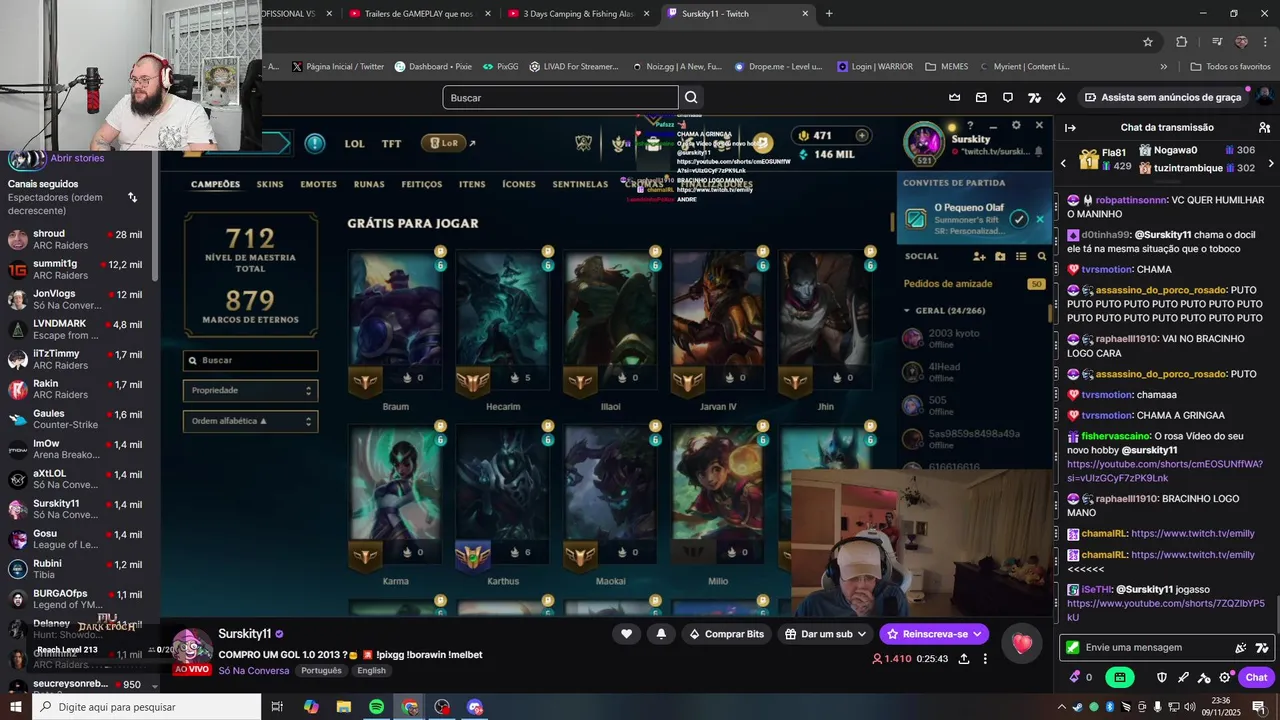The height and width of the screenshot is (720, 1280).
Task: Select the Surskity11 - Twitch tab
Action: pyautogui.click(x=738, y=14)
